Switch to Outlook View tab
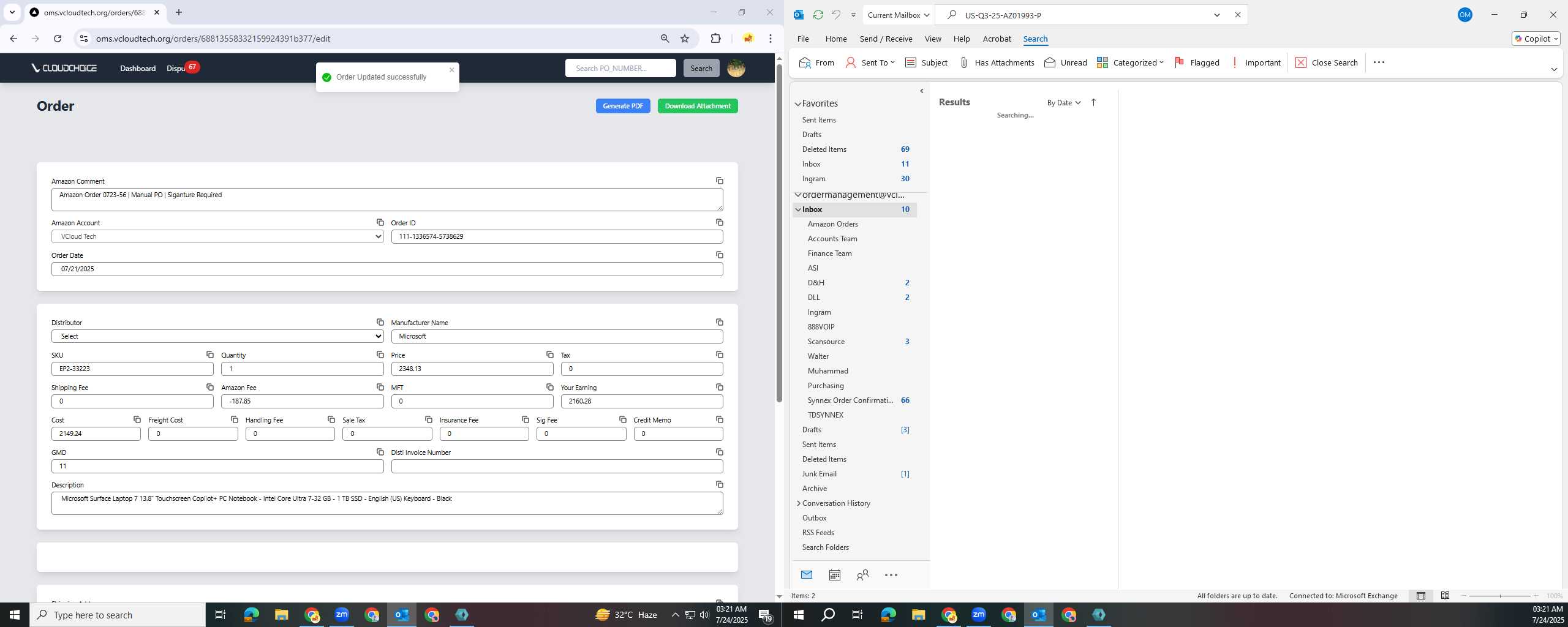 pyautogui.click(x=933, y=39)
